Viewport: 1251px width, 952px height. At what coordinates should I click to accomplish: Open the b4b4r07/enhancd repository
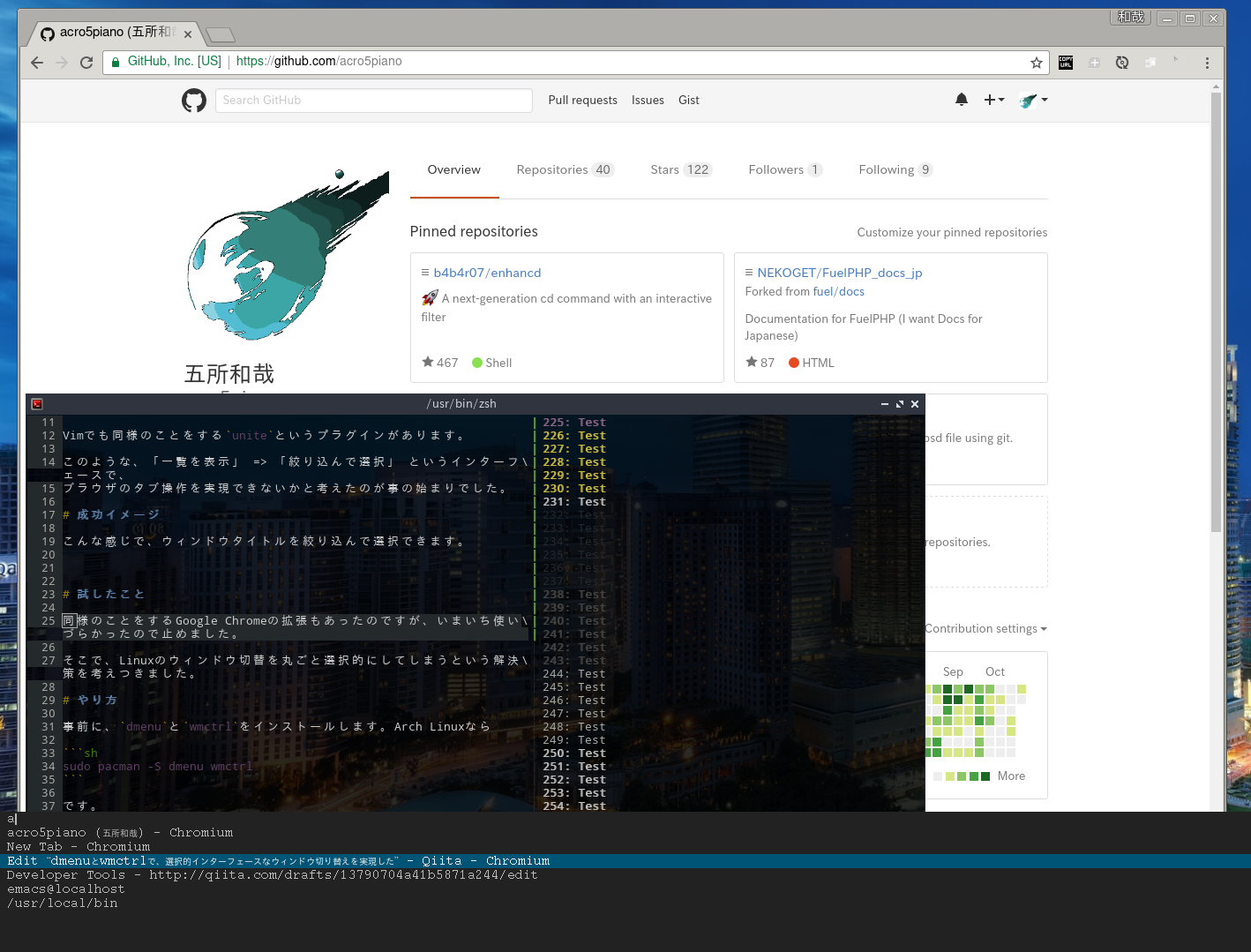coord(488,273)
